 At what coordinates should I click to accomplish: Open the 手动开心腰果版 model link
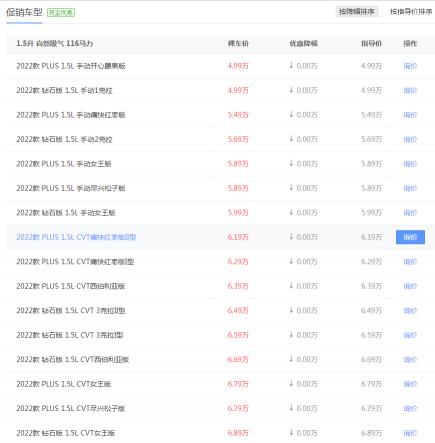coord(71,66)
